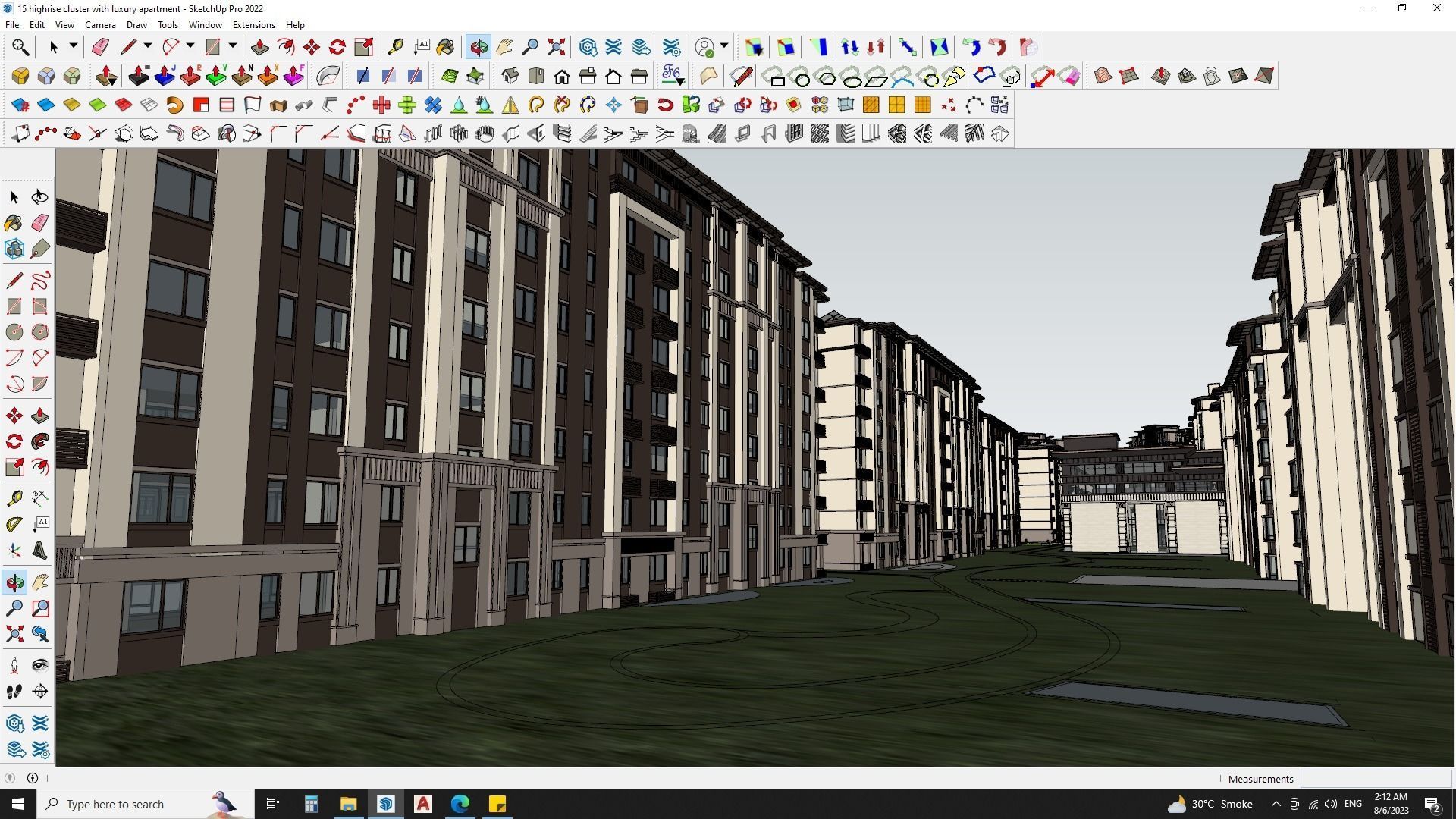Open the View menu
Image resolution: width=1456 pixels, height=819 pixels.
coord(64,24)
